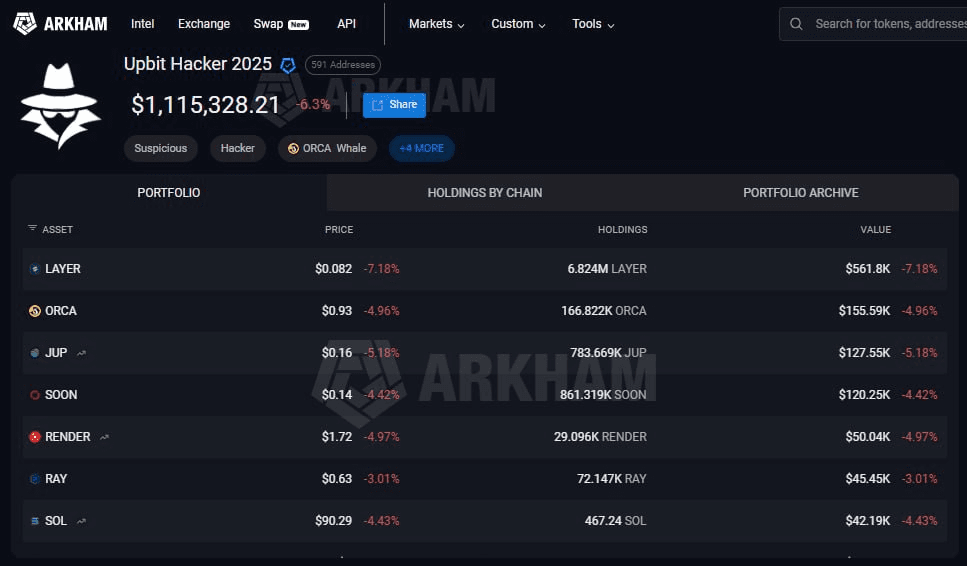Open the Markets dropdown menu

pos(436,24)
